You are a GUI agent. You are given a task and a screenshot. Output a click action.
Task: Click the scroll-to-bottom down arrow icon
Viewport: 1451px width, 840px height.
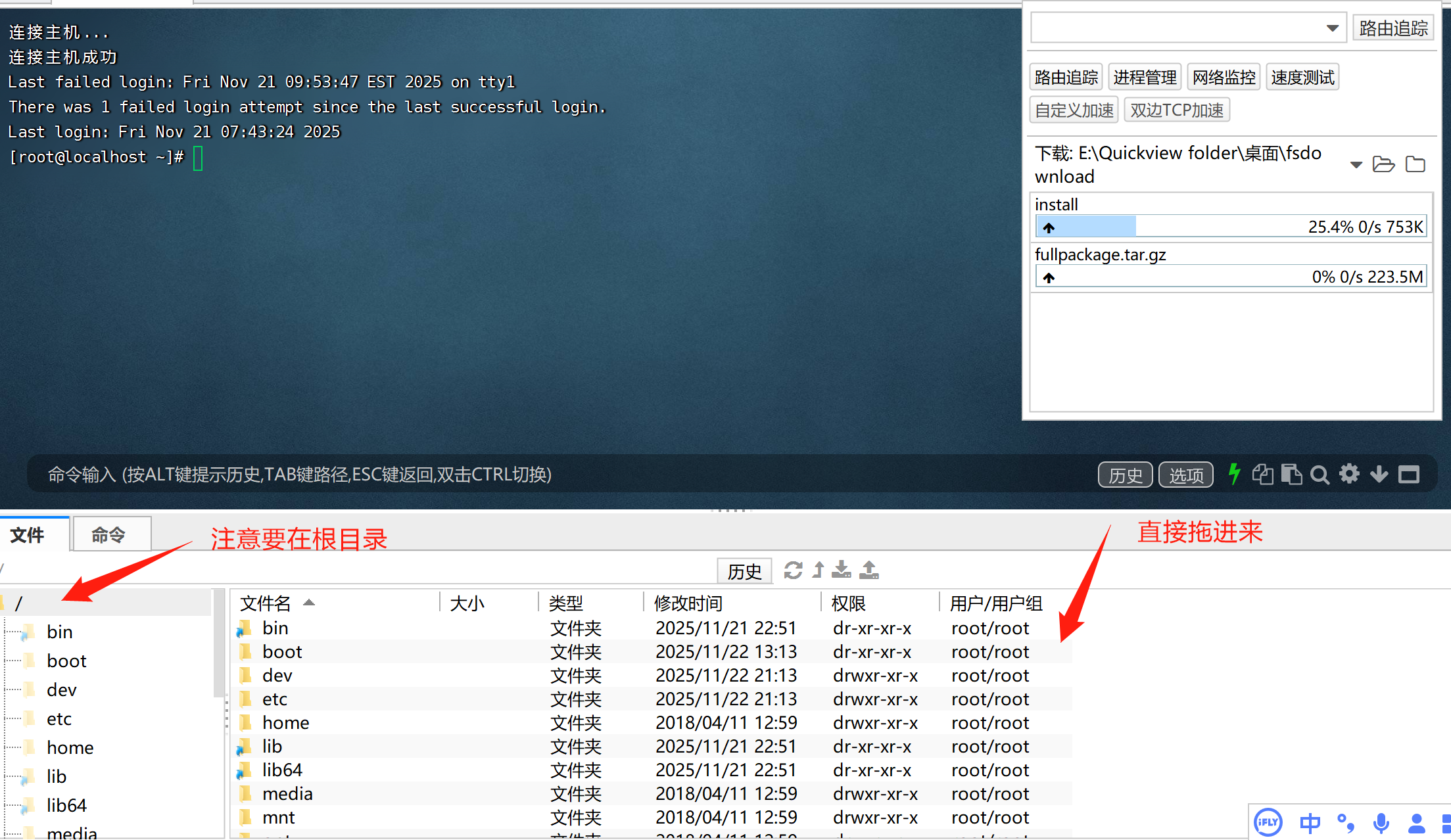[x=1379, y=474]
